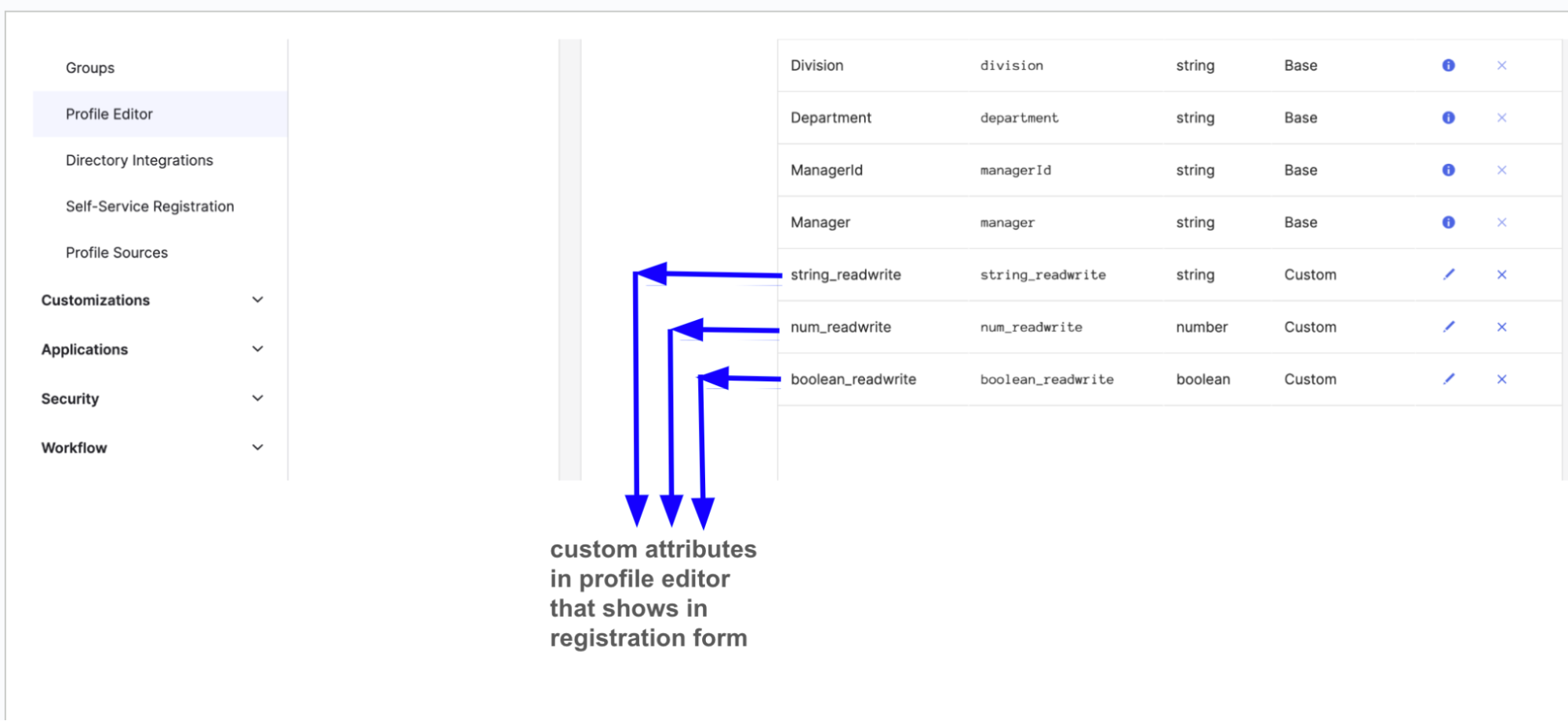
Task: View info icon on the Manager row
Action: [x=1448, y=223]
